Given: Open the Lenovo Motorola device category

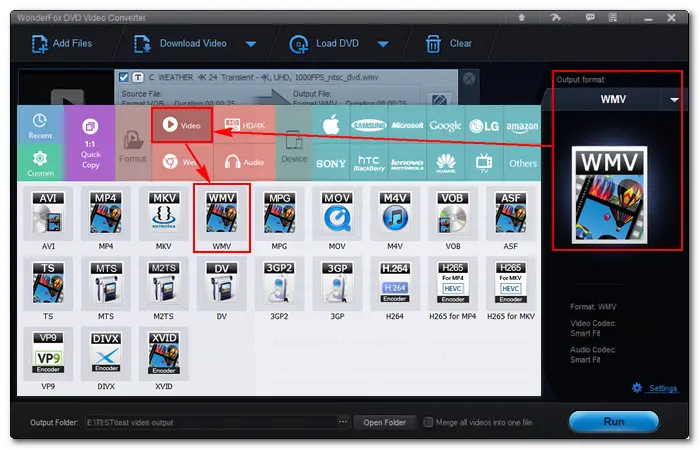Looking at the screenshot, I should [x=407, y=162].
